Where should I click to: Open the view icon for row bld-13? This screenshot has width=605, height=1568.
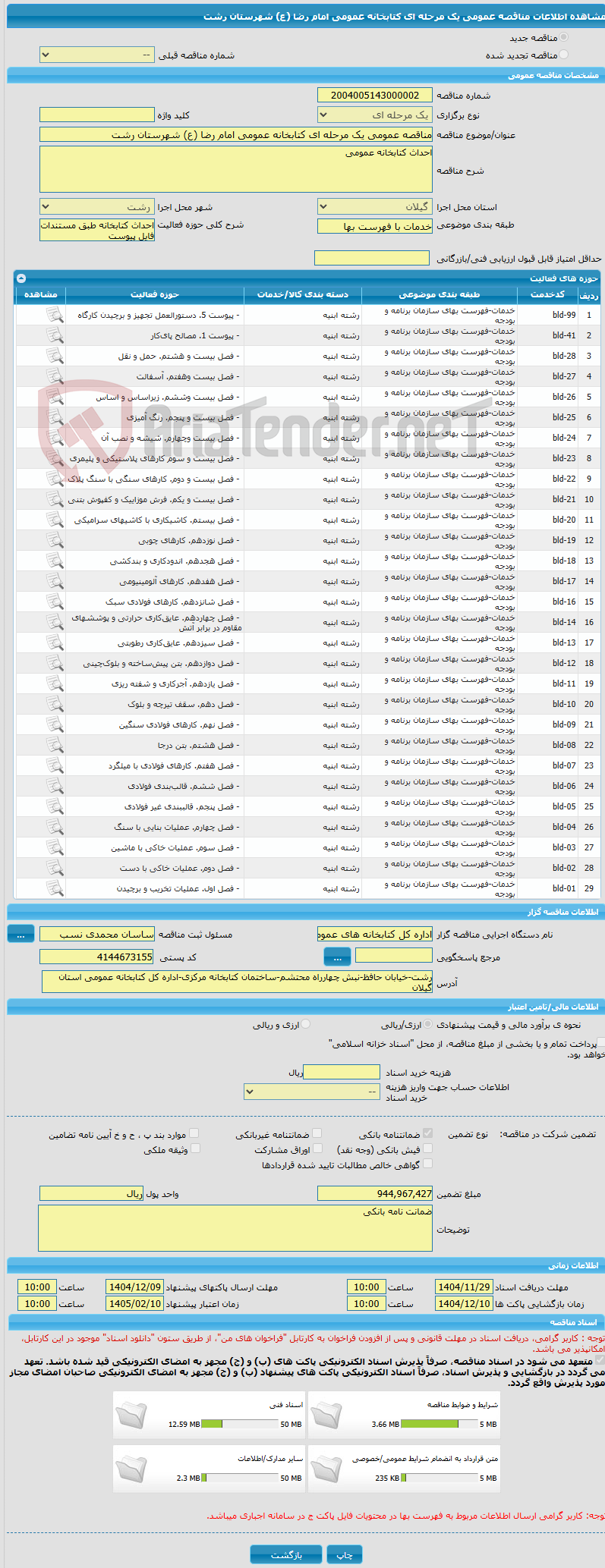click(x=55, y=643)
